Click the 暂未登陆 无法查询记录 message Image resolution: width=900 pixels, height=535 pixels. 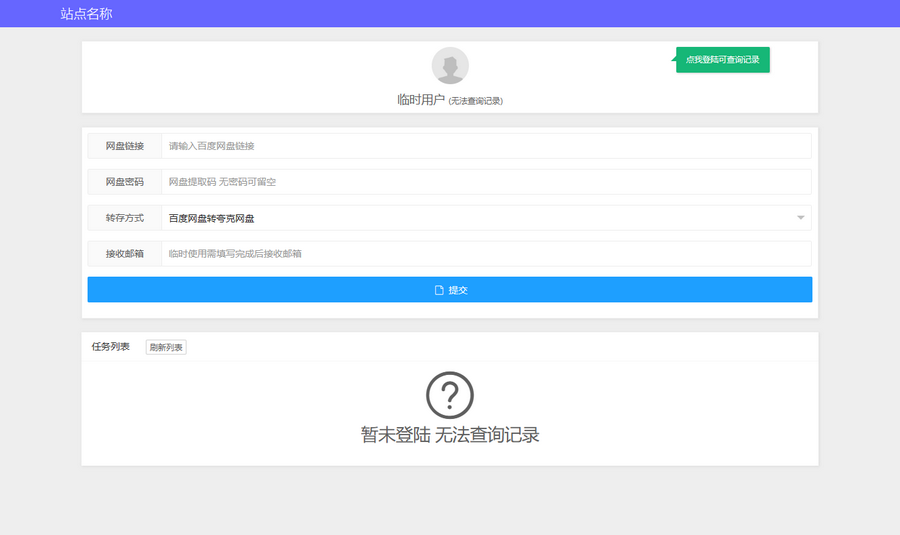click(450, 435)
